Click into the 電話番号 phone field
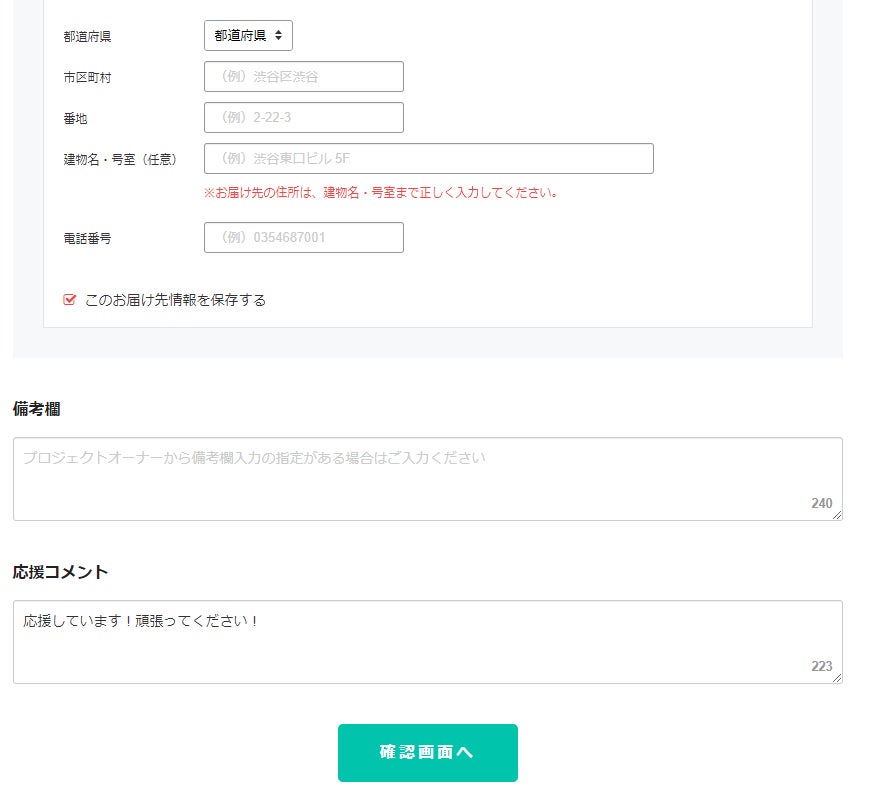 coord(304,238)
